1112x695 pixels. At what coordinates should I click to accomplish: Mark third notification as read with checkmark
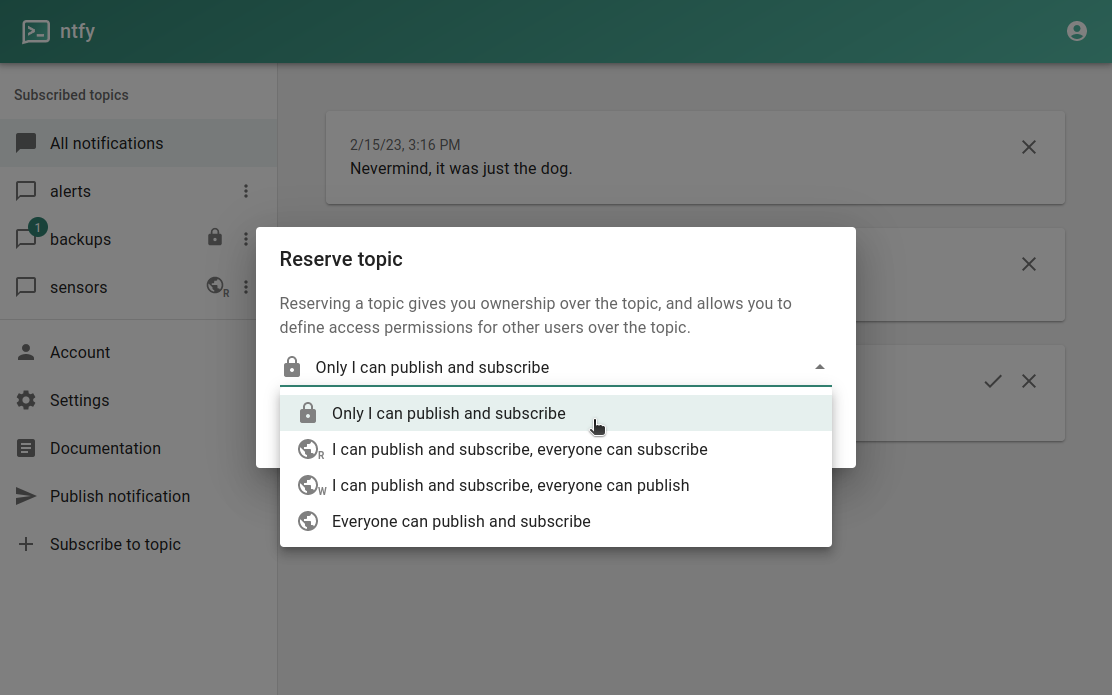pyautogui.click(x=992, y=381)
